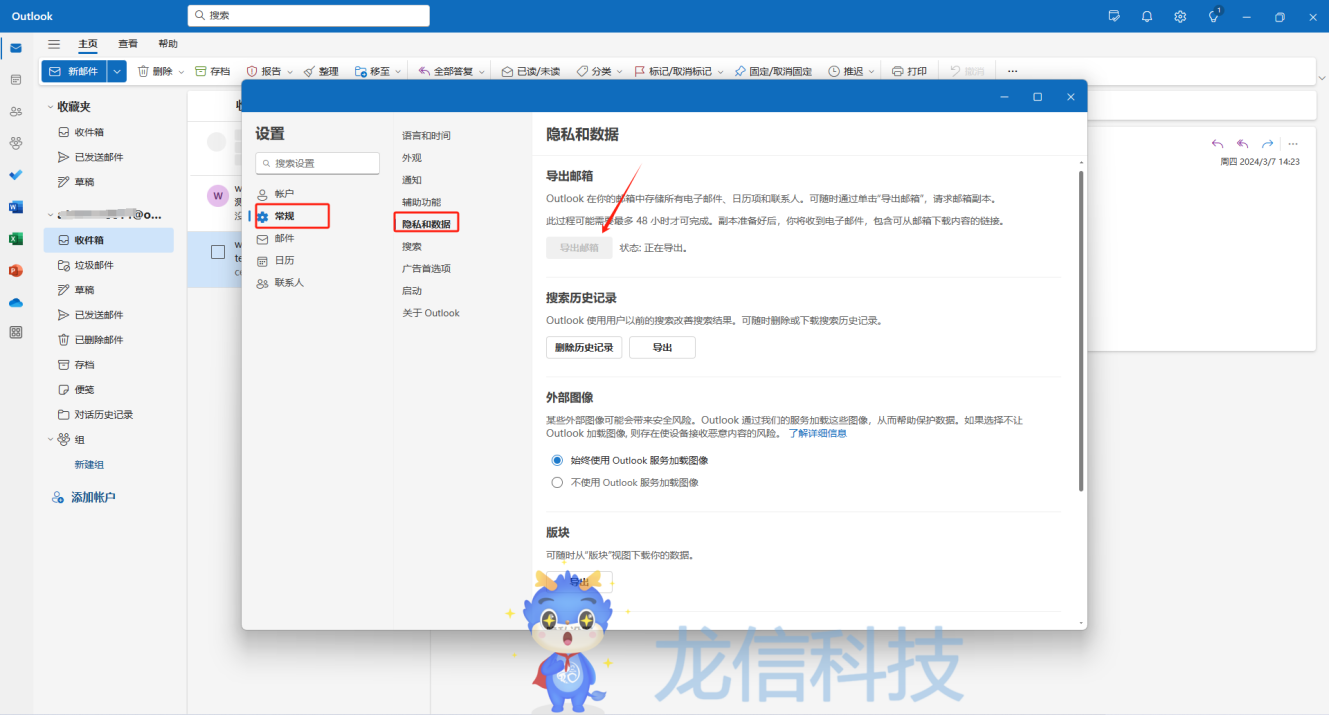Open the My Day icon in title bar
This screenshot has width=1329, height=715.
1114,16
